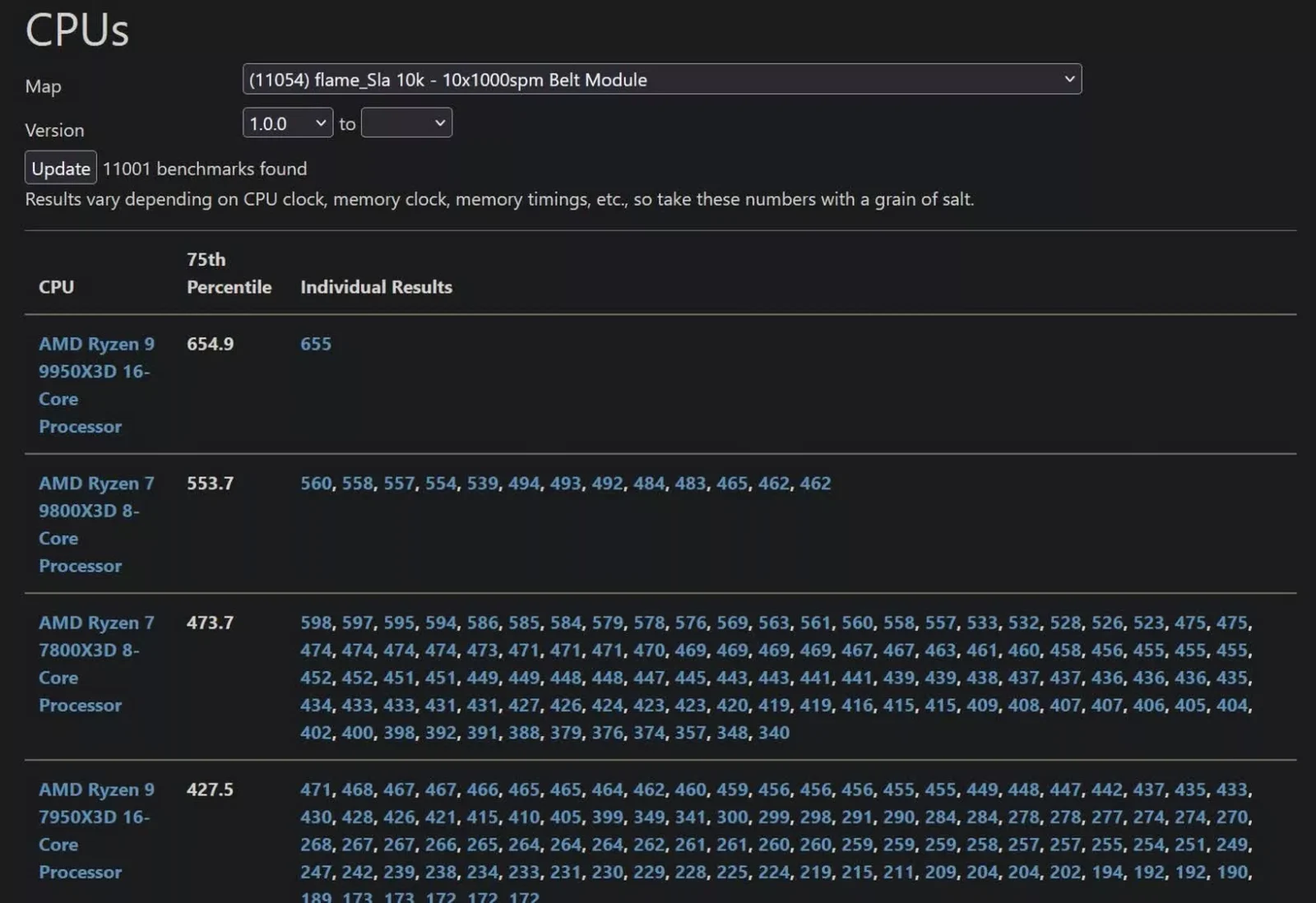Open the Map selection dropdown
1316x903 pixels.
(x=661, y=80)
